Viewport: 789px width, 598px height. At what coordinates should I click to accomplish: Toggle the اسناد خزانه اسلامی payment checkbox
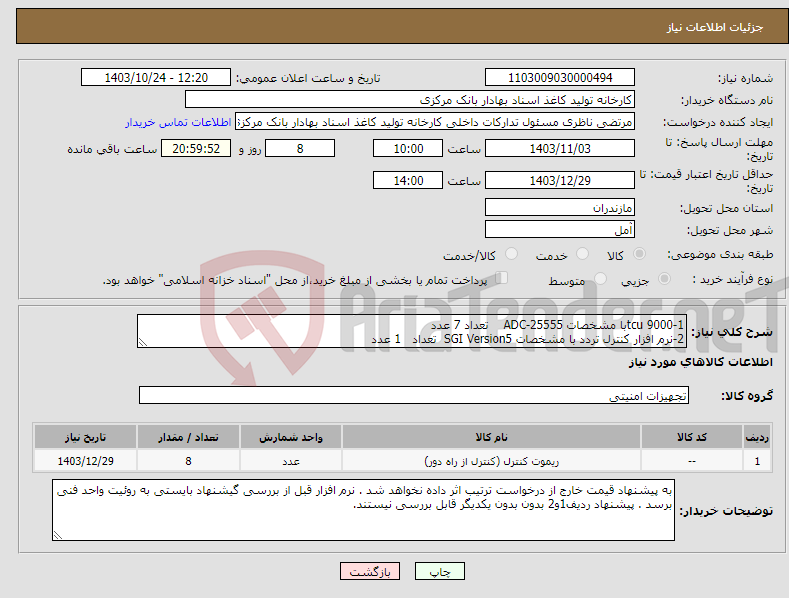pyautogui.click(x=501, y=278)
